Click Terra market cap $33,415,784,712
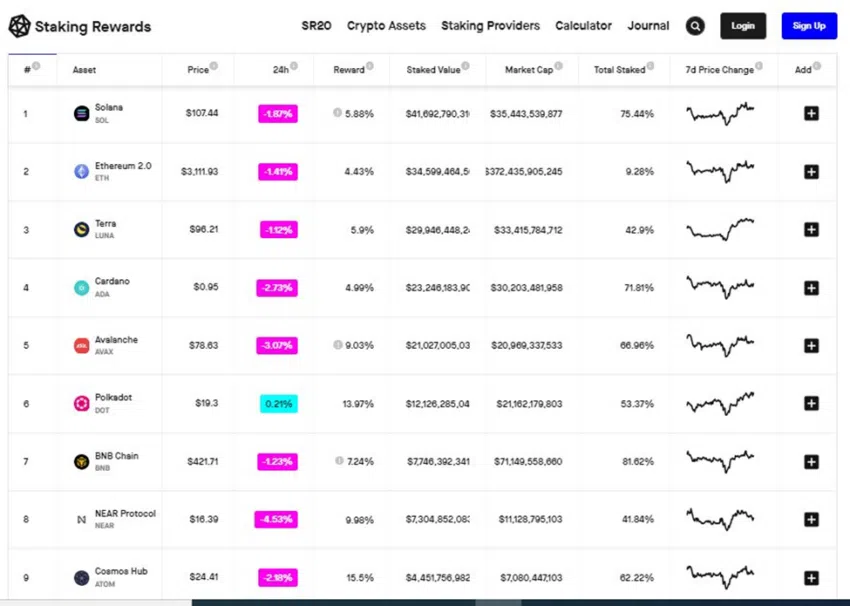Image resolution: width=850 pixels, height=606 pixels. click(x=528, y=230)
